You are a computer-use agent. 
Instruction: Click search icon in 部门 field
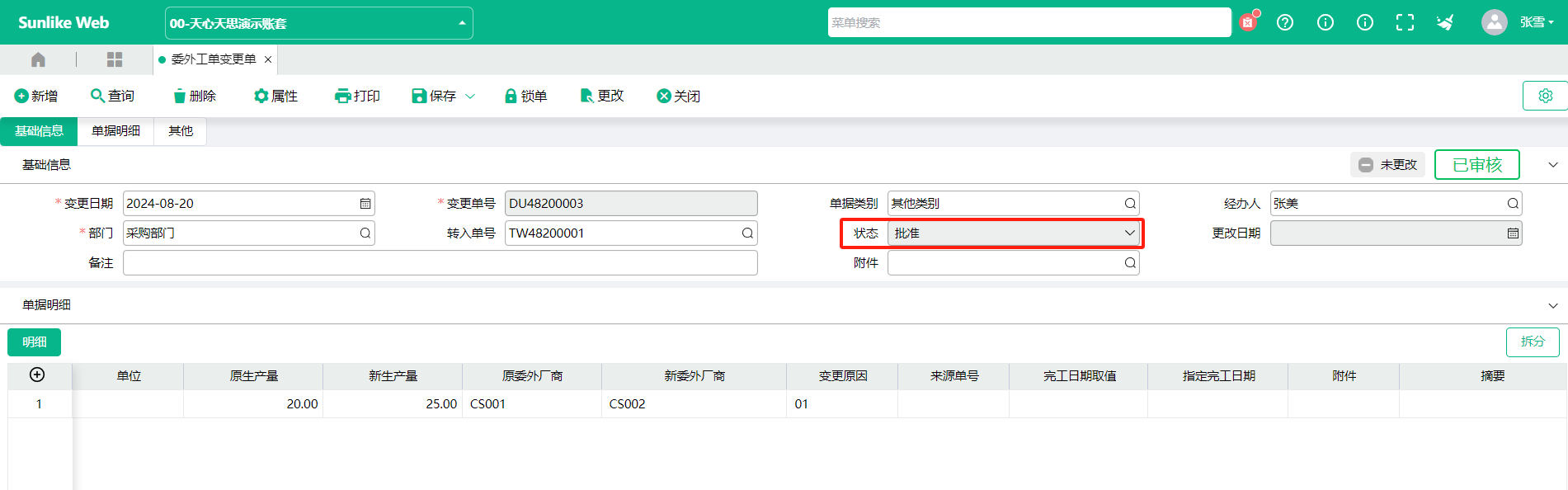click(x=365, y=233)
